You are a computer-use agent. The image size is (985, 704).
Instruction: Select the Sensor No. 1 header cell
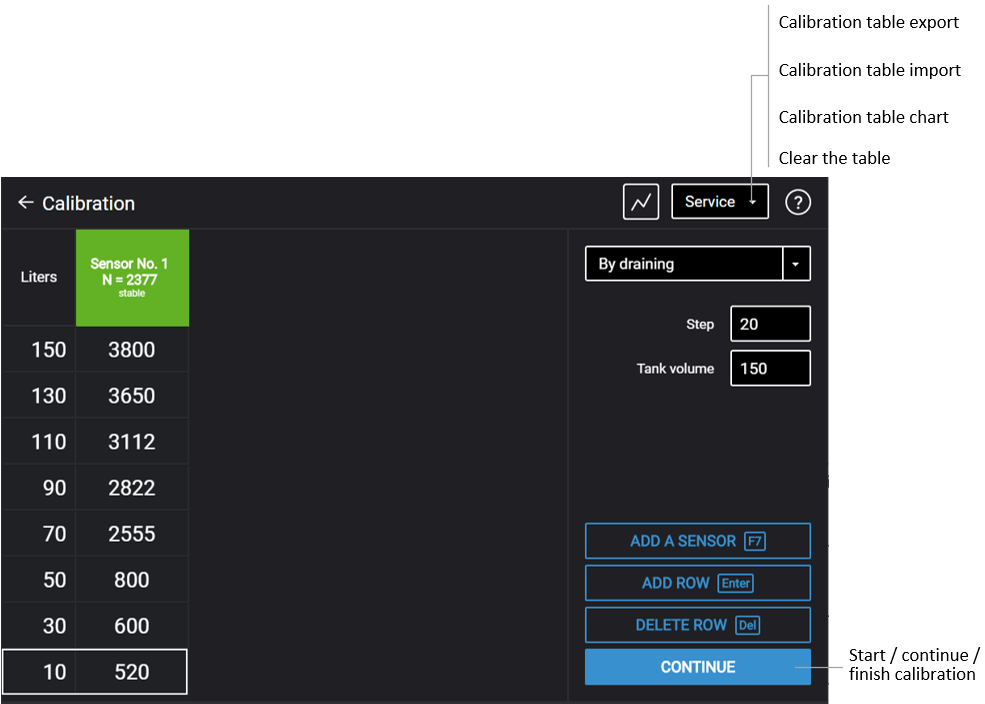132,278
